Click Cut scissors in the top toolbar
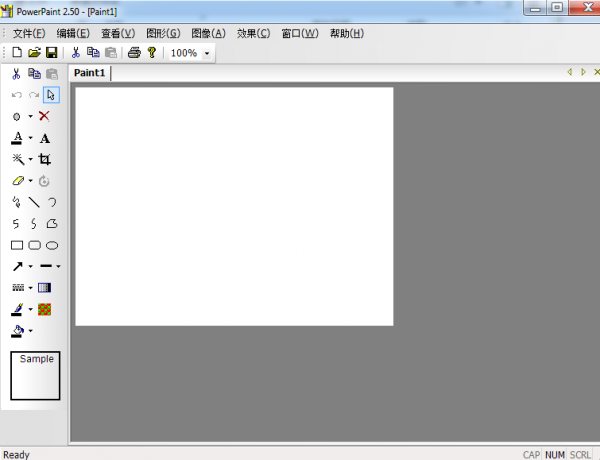The image size is (600, 460). tap(76, 52)
